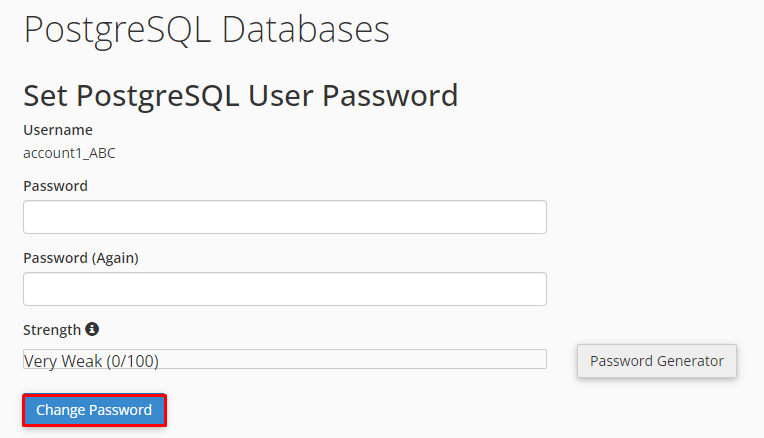The image size is (764, 438).
Task: Show password strength help via info icon
Action: pyautogui.click(x=92, y=329)
